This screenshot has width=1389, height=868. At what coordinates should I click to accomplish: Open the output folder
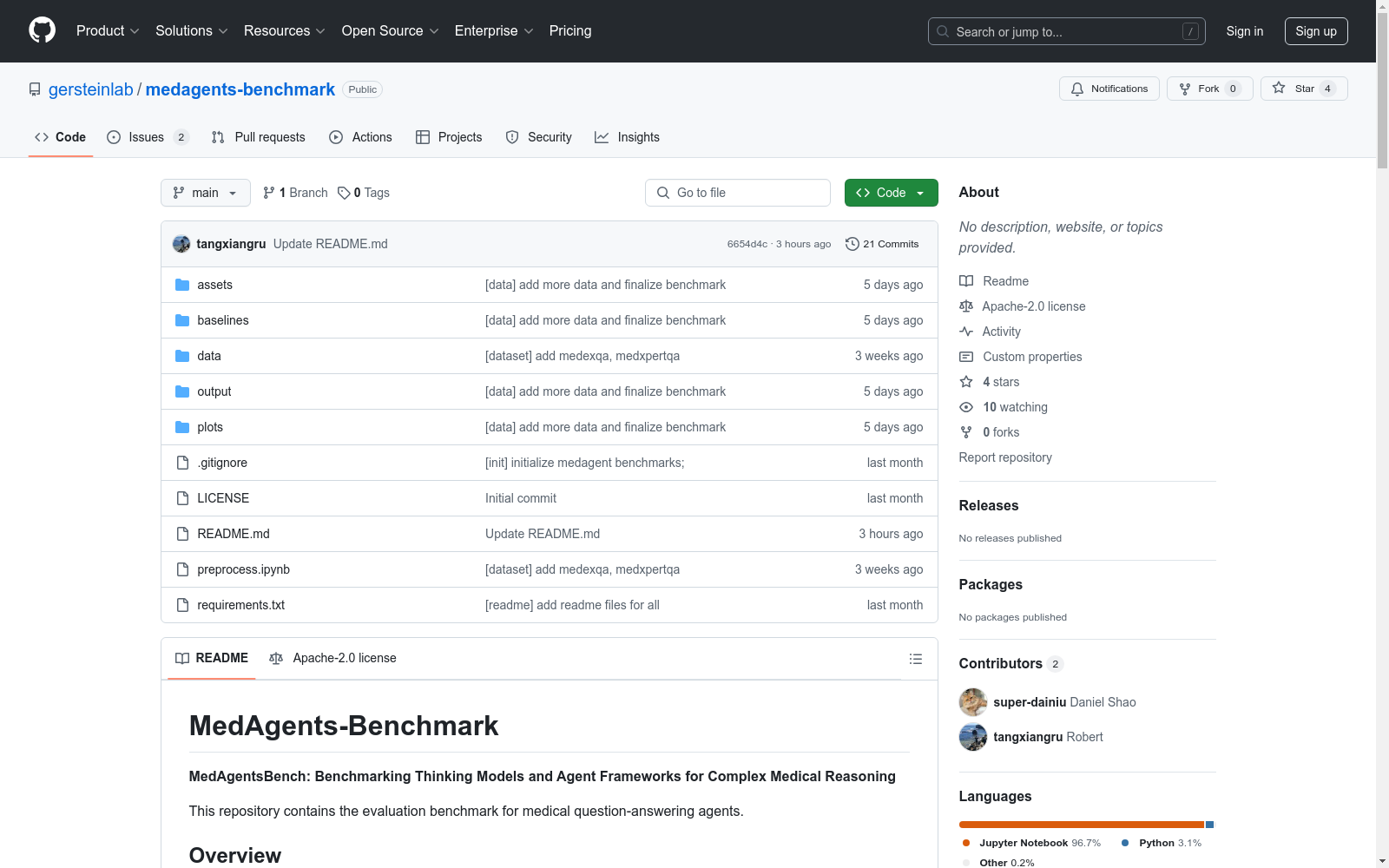pos(214,391)
